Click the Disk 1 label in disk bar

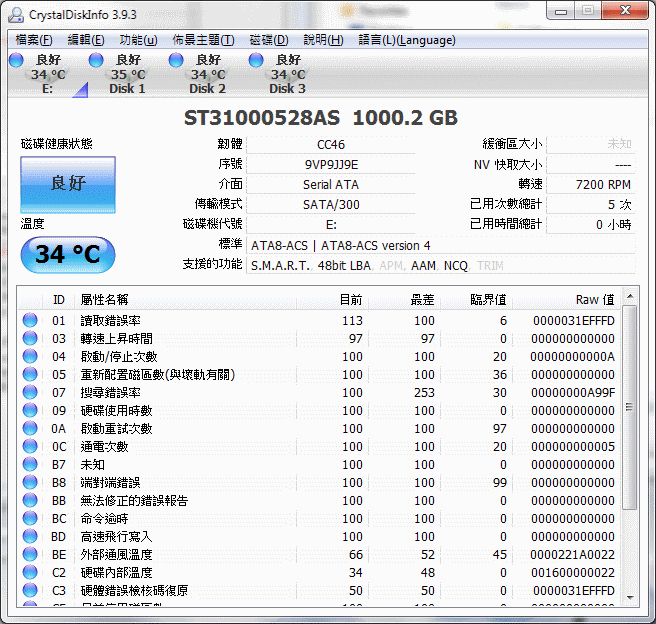pos(127,89)
